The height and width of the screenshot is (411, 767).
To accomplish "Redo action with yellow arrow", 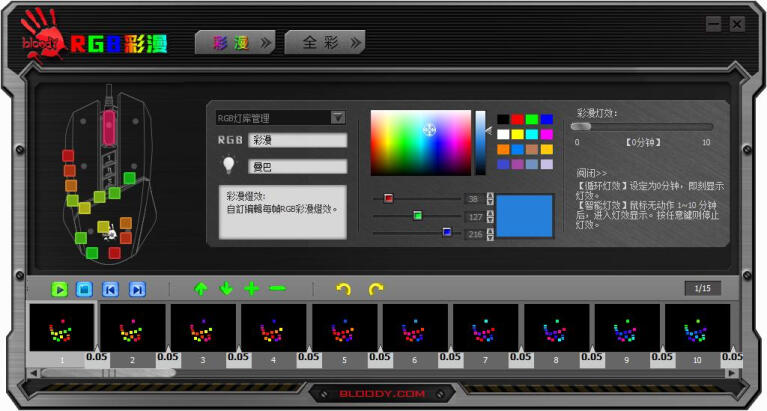I will 375,289.
